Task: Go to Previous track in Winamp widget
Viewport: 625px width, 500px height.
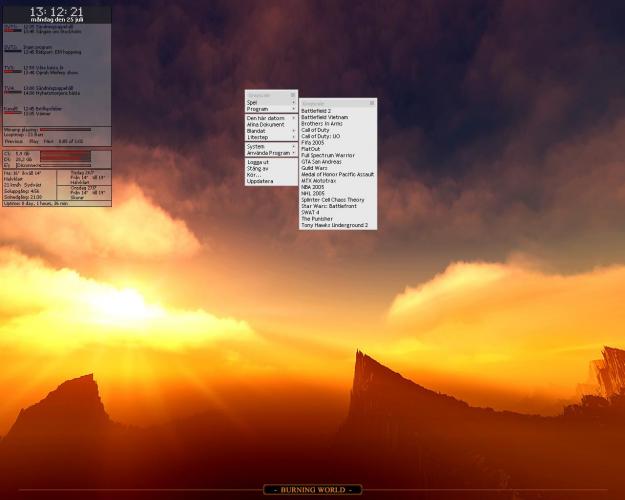Action: [x=13, y=142]
